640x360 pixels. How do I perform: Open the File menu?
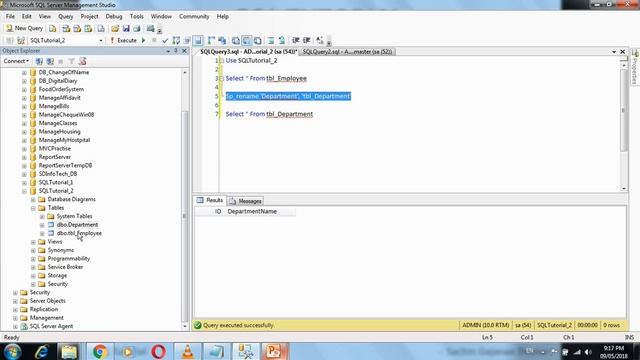[x=10, y=16]
